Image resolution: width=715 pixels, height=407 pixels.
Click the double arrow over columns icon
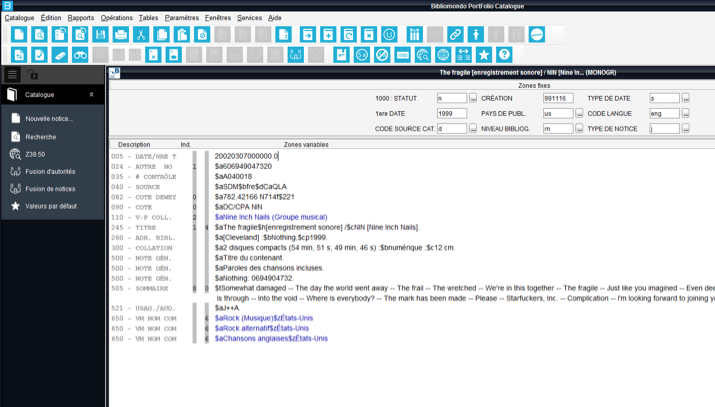(x=463, y=55)
